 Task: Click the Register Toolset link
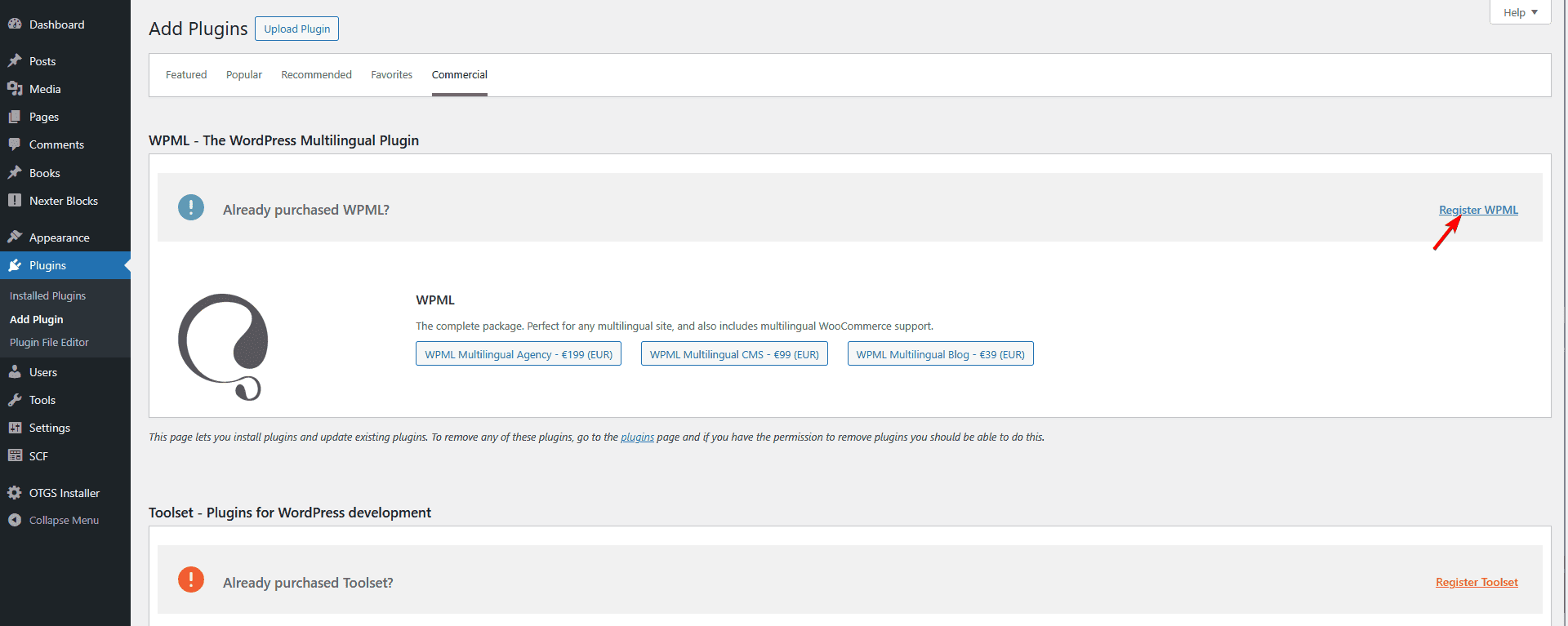click(x=1477, y=582)
